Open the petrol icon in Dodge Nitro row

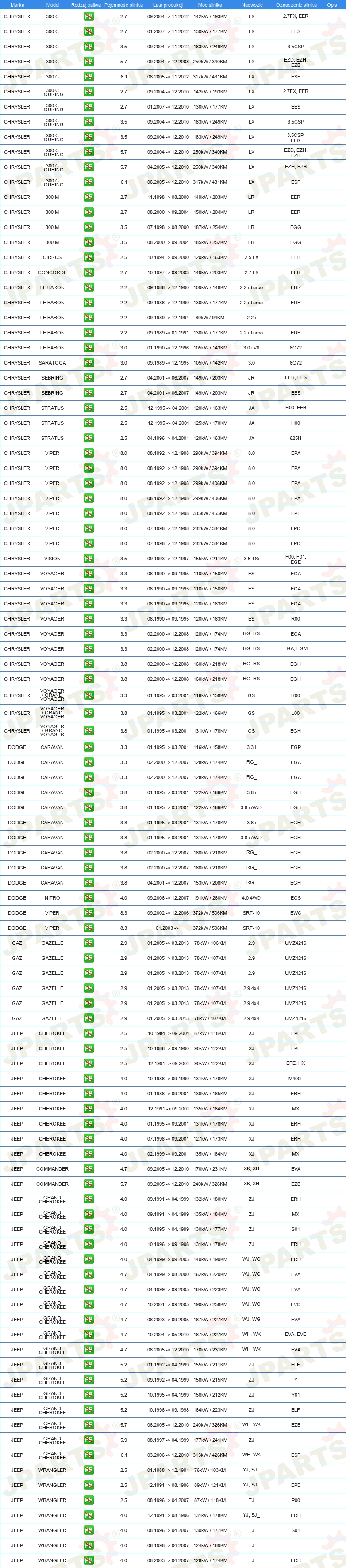click(89, 898)
